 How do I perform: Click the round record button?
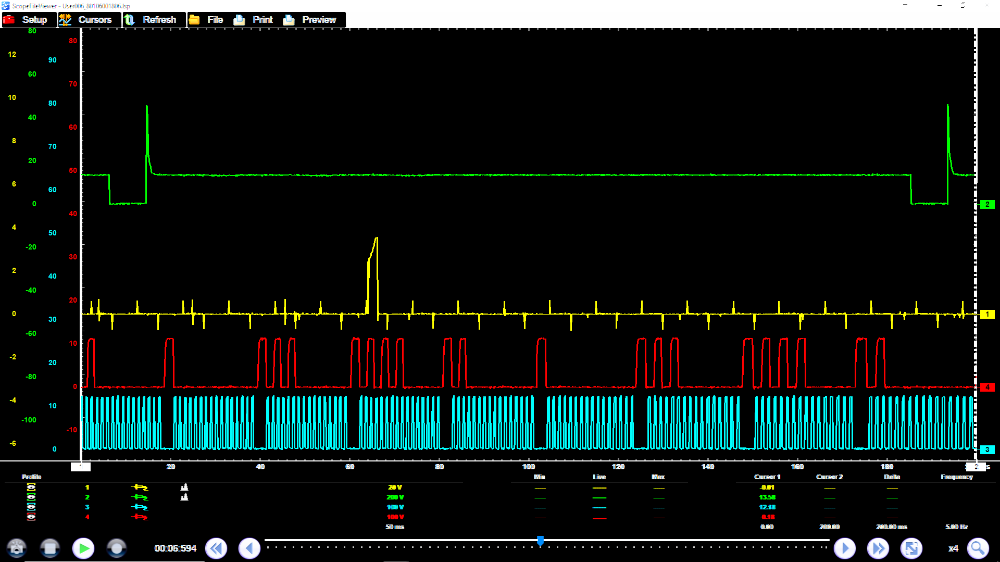tap(117, 548)
